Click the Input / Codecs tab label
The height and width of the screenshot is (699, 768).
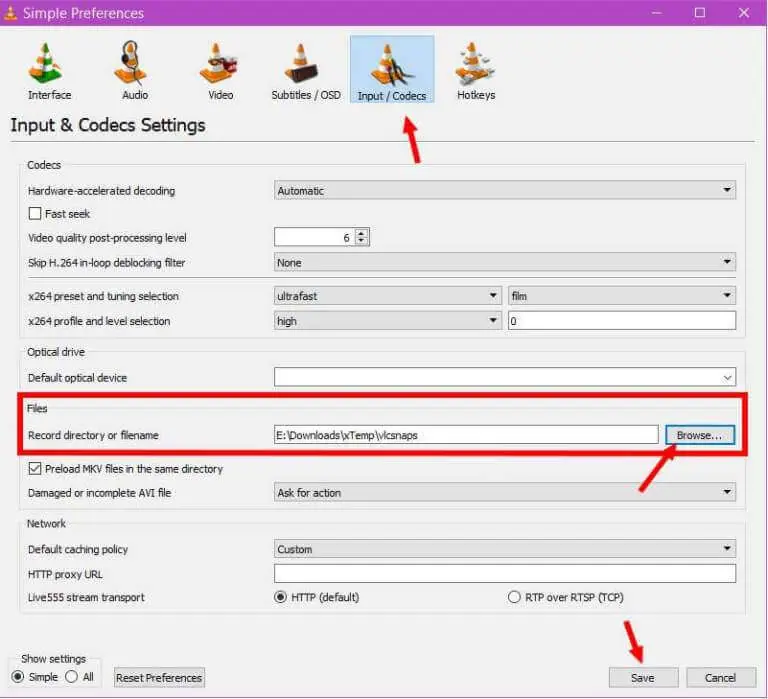(392, 96)
